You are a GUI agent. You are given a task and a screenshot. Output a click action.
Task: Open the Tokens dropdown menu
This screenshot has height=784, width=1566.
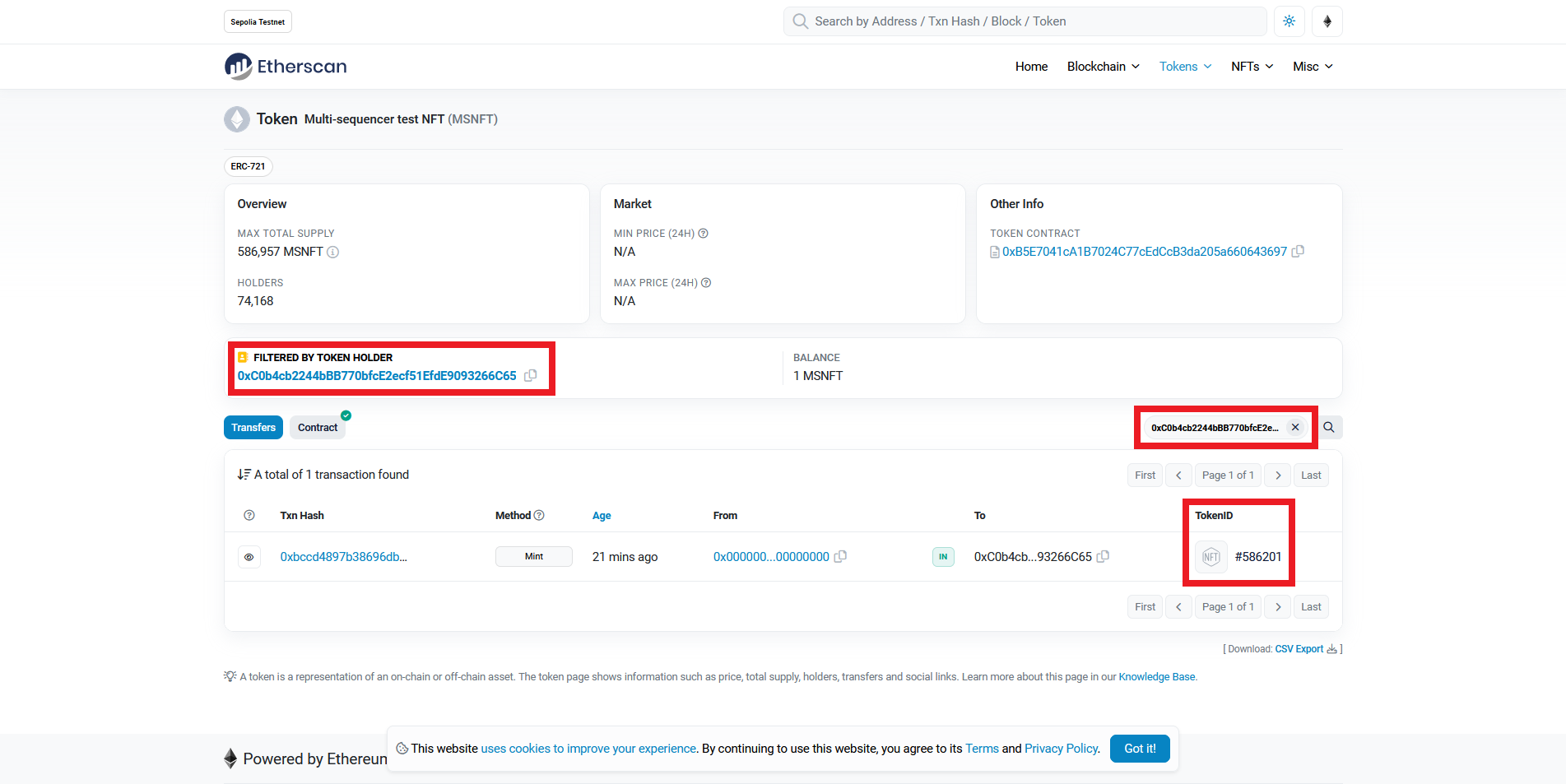point(1185,67)
